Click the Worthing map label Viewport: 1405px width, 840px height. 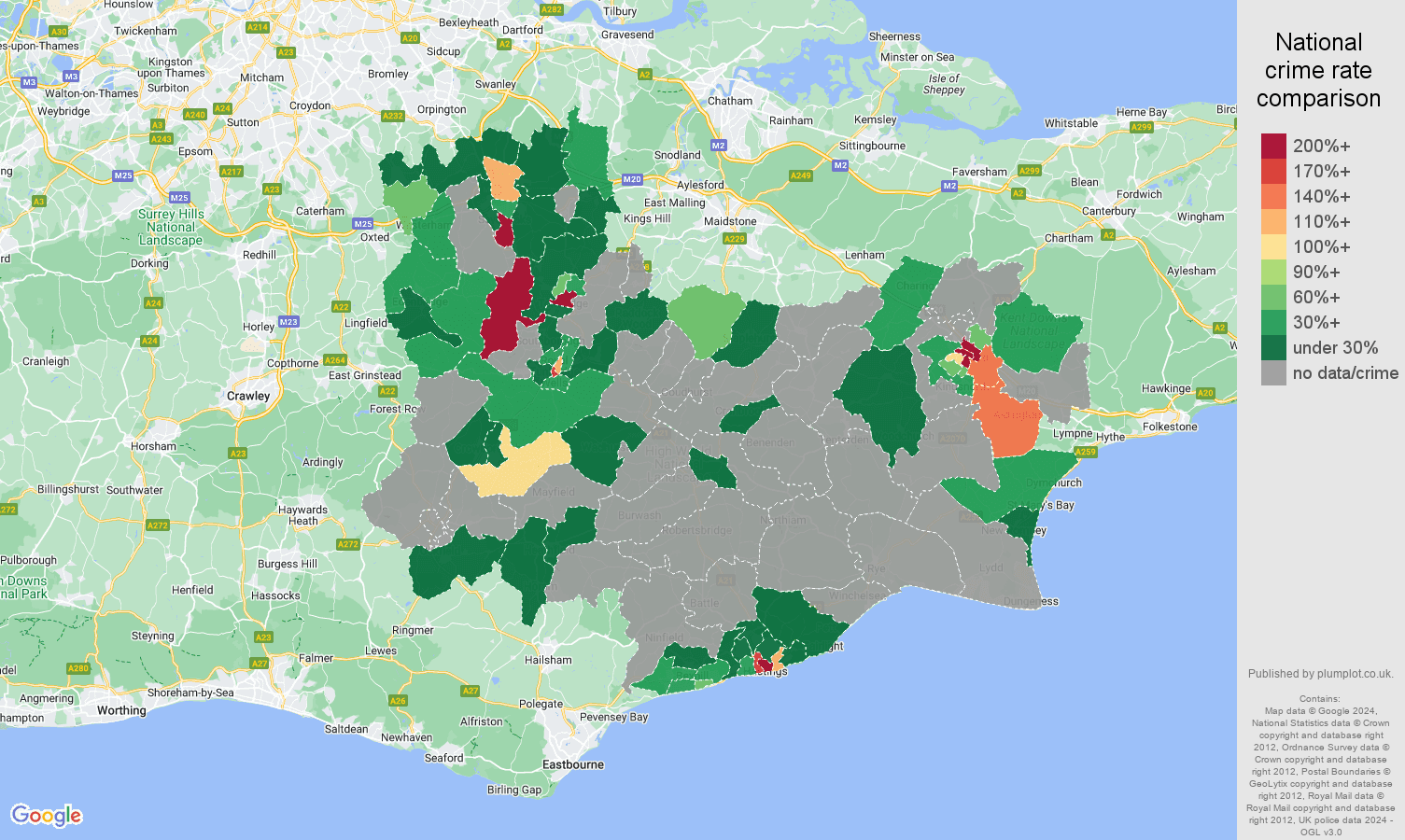[121, 710]
